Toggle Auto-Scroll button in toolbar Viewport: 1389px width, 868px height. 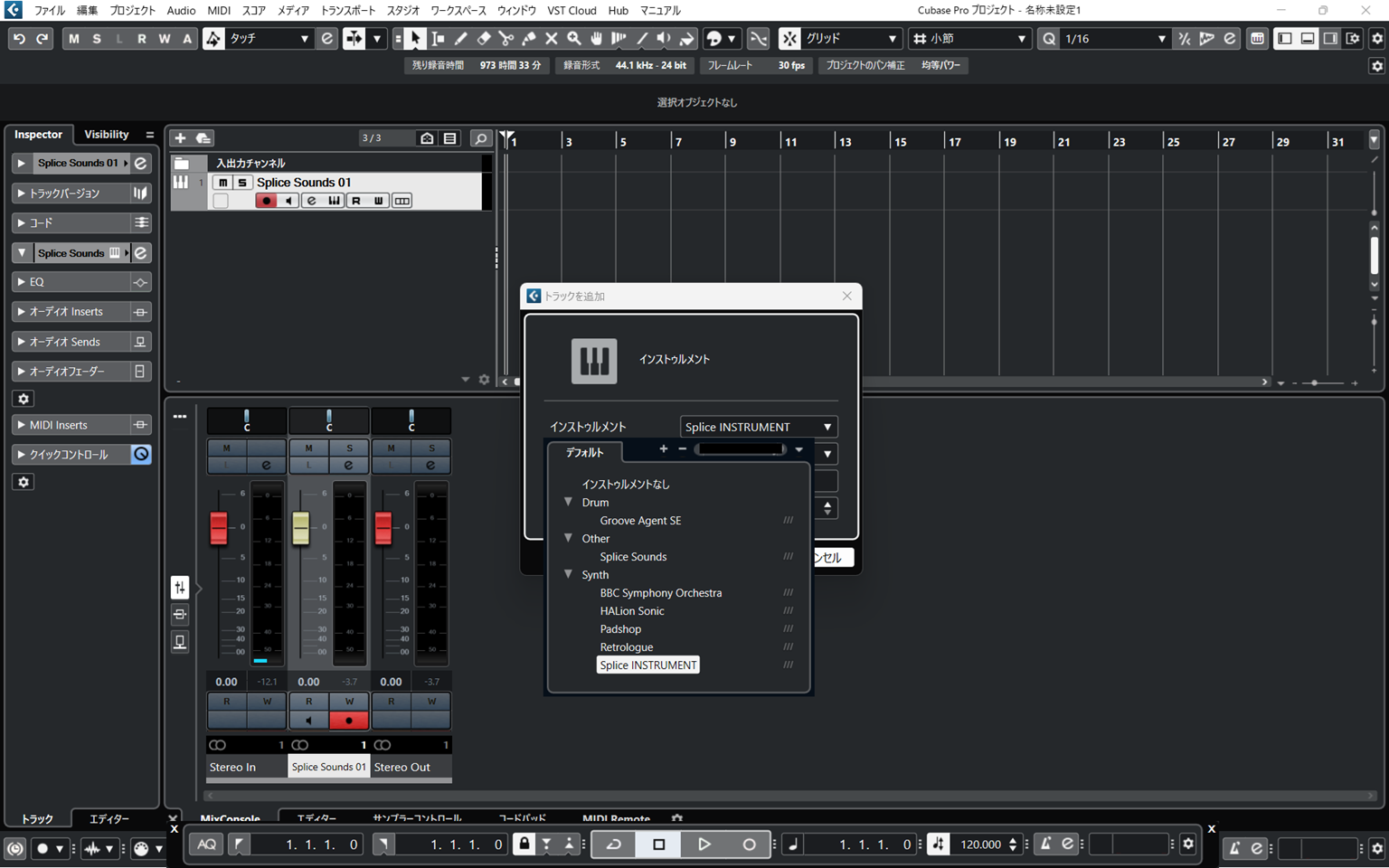click(354, 39)
